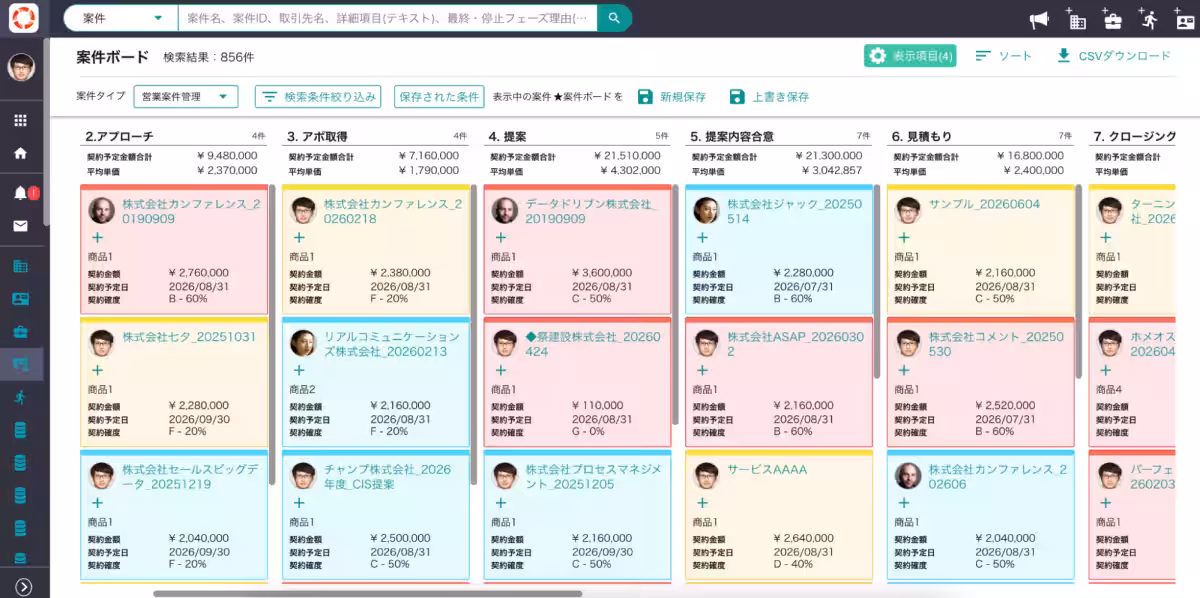Image resolution: width=1200 pixels, height=598 pixels.
Task: Add a new activity via running-person-plus icon
Action: 1147,19
